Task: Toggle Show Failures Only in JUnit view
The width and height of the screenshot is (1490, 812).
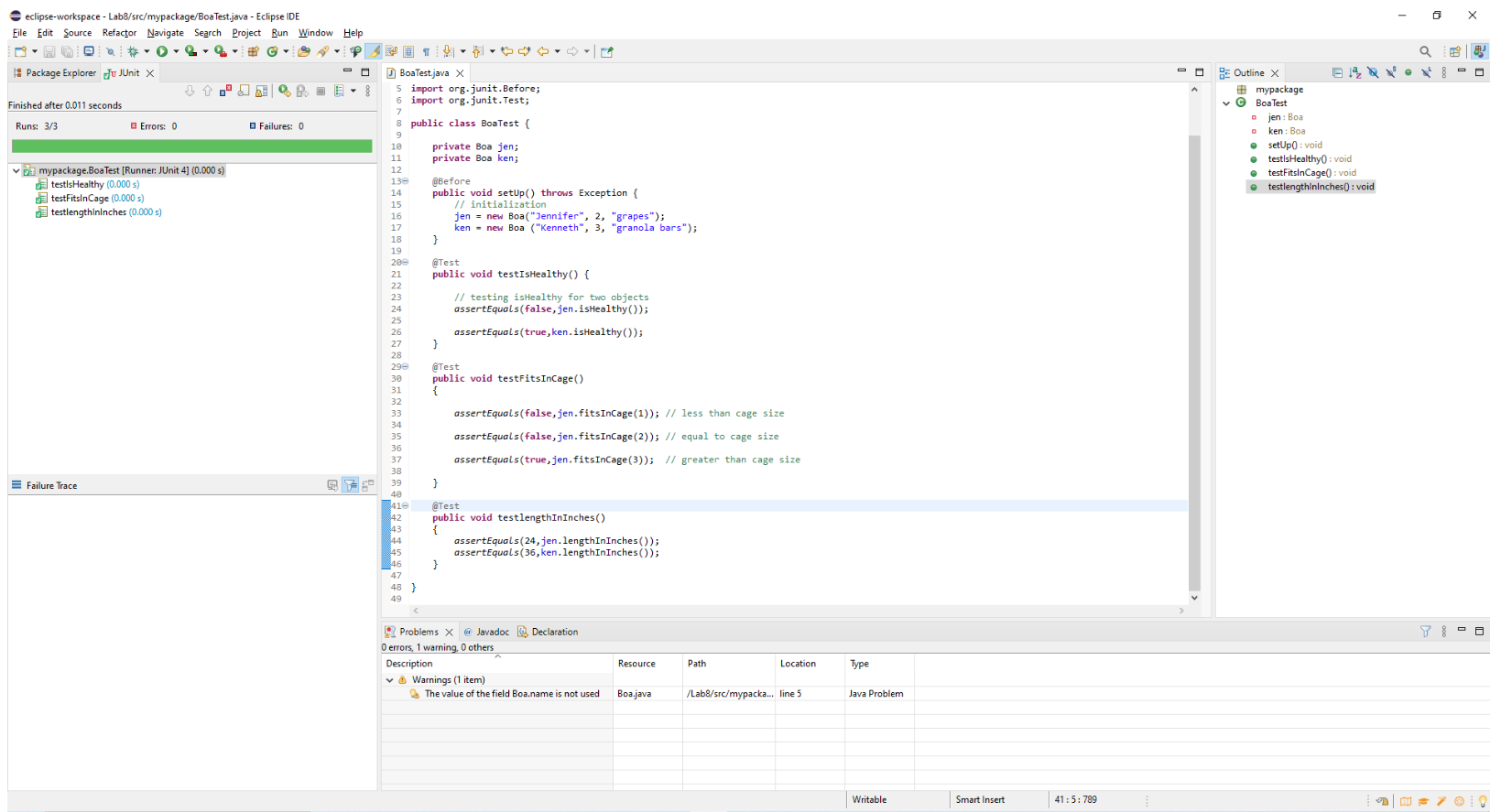Action: point(225,91)
